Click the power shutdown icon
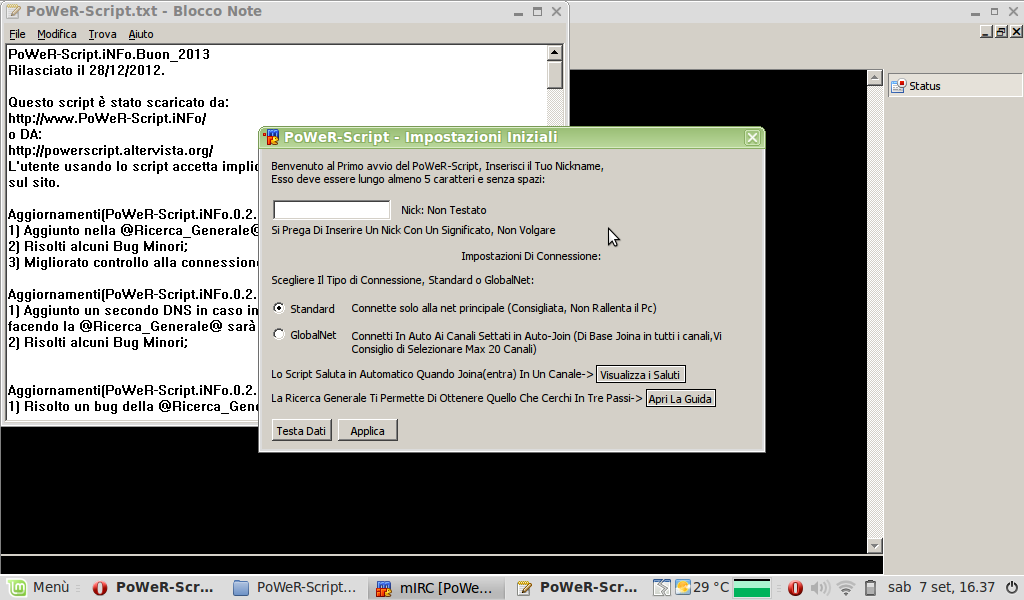1024x600 pixels. tap(1012, 587)
